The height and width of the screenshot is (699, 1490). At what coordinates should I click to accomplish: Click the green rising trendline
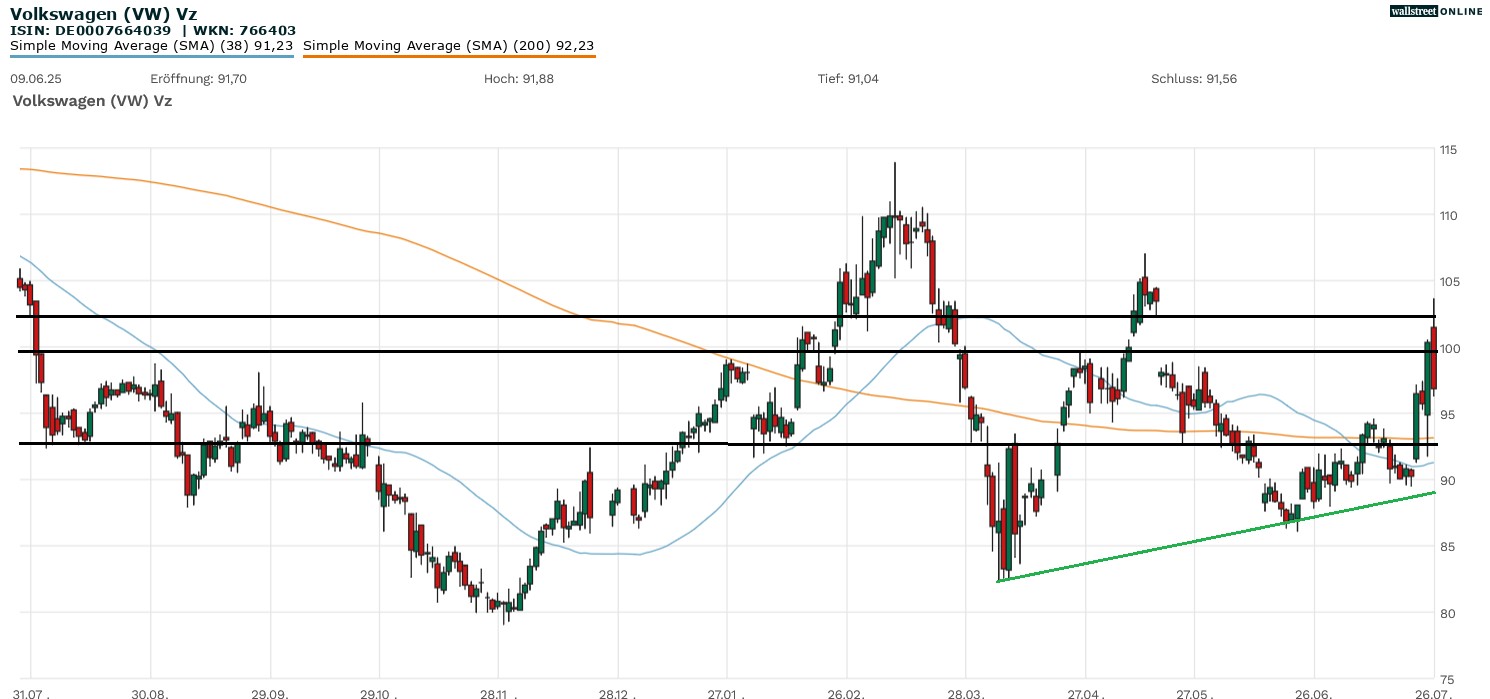coord(1217,537)
